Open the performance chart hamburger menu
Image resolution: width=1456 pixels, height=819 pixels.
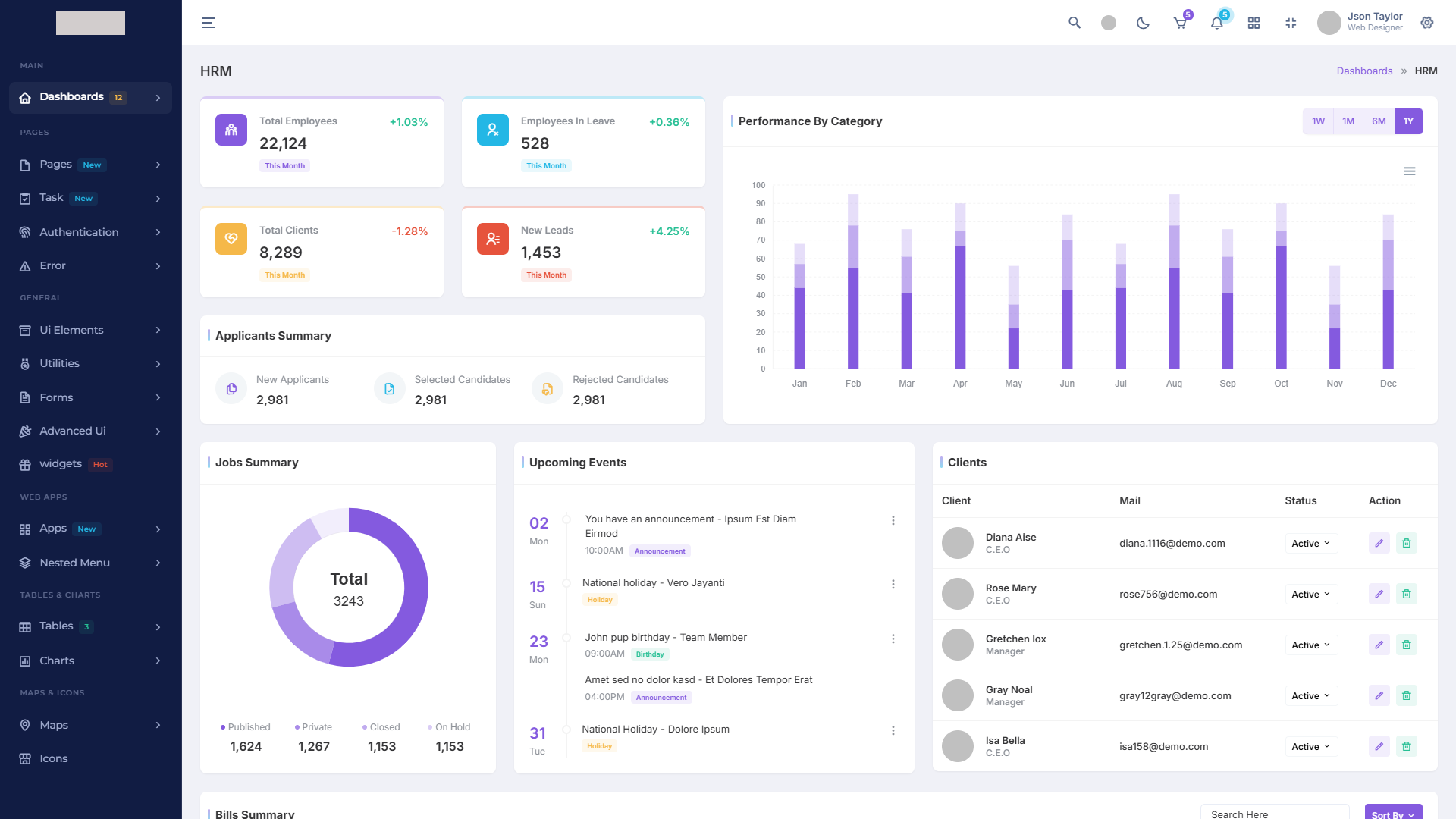pos(1409,171)
